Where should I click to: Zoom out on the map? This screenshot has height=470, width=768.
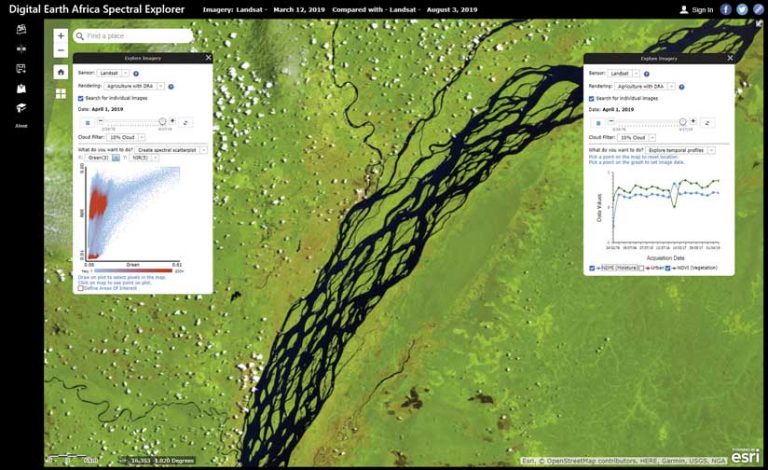(61, 50)
